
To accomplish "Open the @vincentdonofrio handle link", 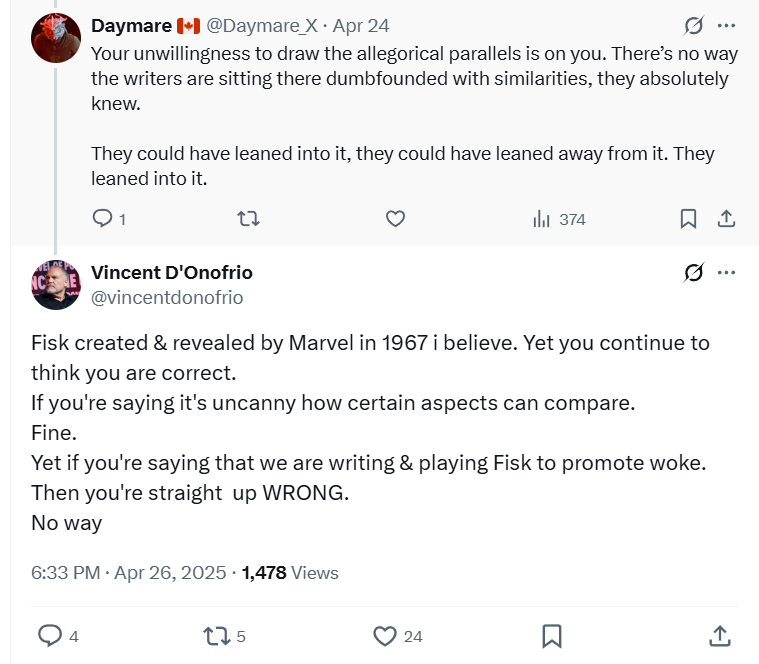I will click(167, 297).
